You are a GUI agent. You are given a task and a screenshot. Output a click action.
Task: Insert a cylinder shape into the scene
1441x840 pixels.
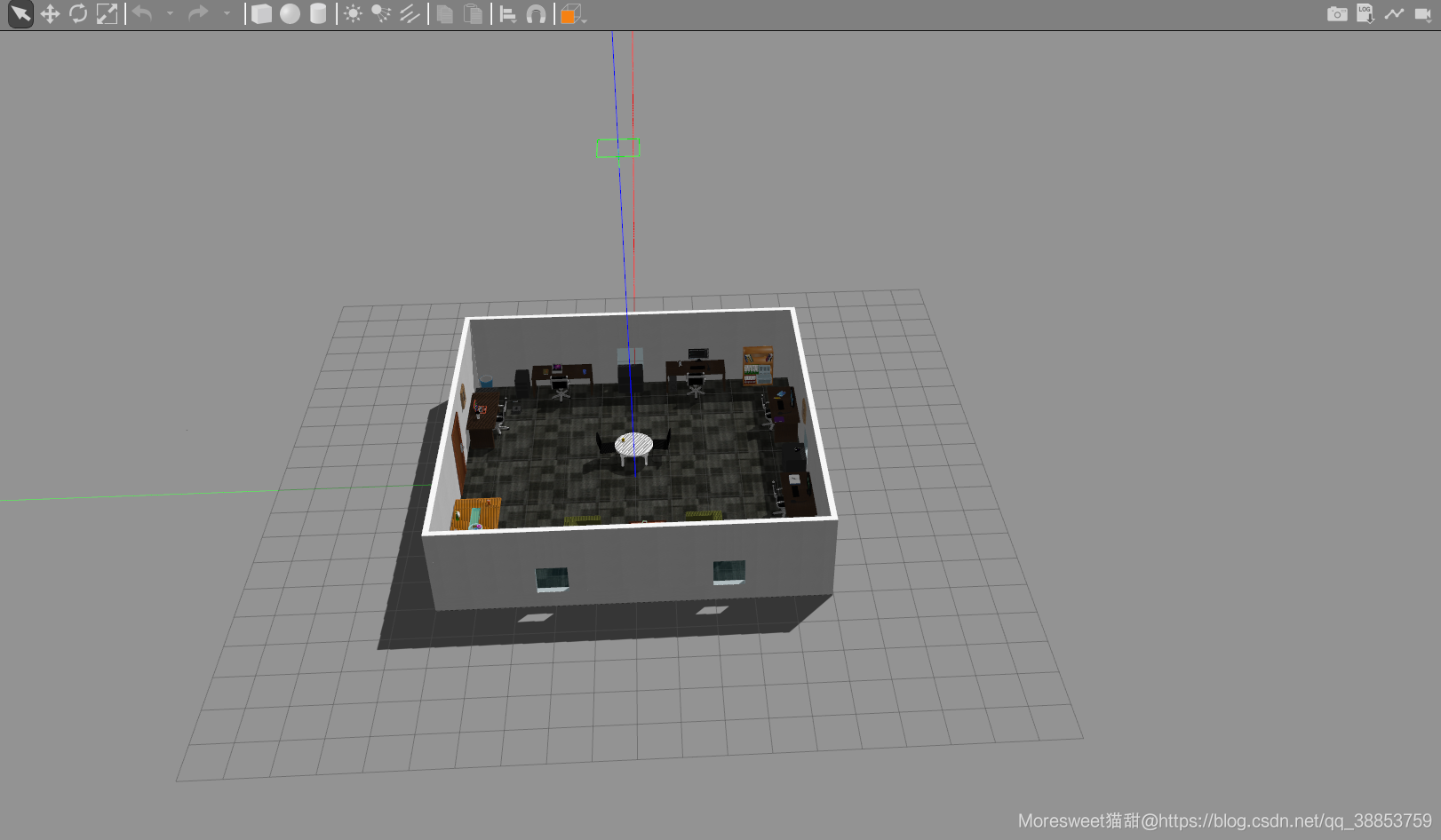317,14
